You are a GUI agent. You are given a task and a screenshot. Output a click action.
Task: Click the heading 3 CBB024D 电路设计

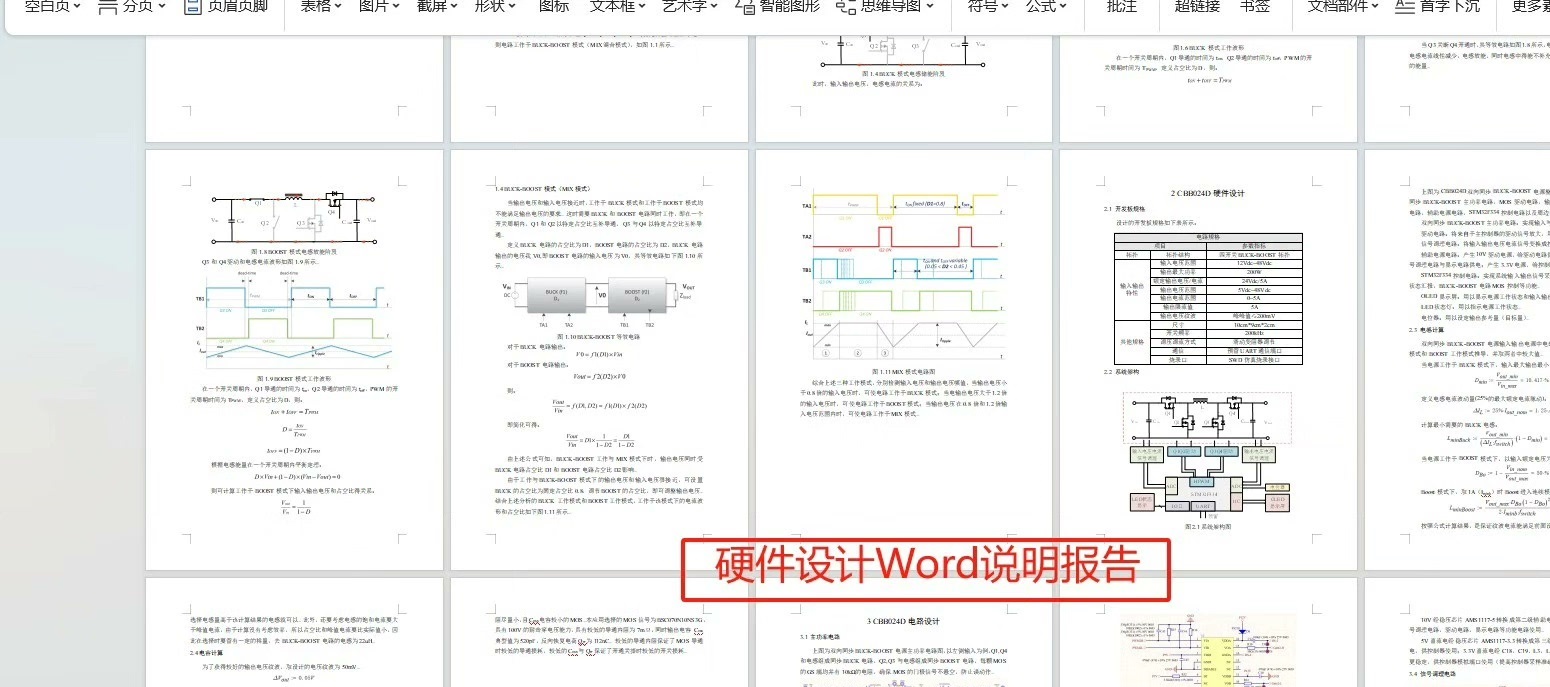(x=903, y=621)
